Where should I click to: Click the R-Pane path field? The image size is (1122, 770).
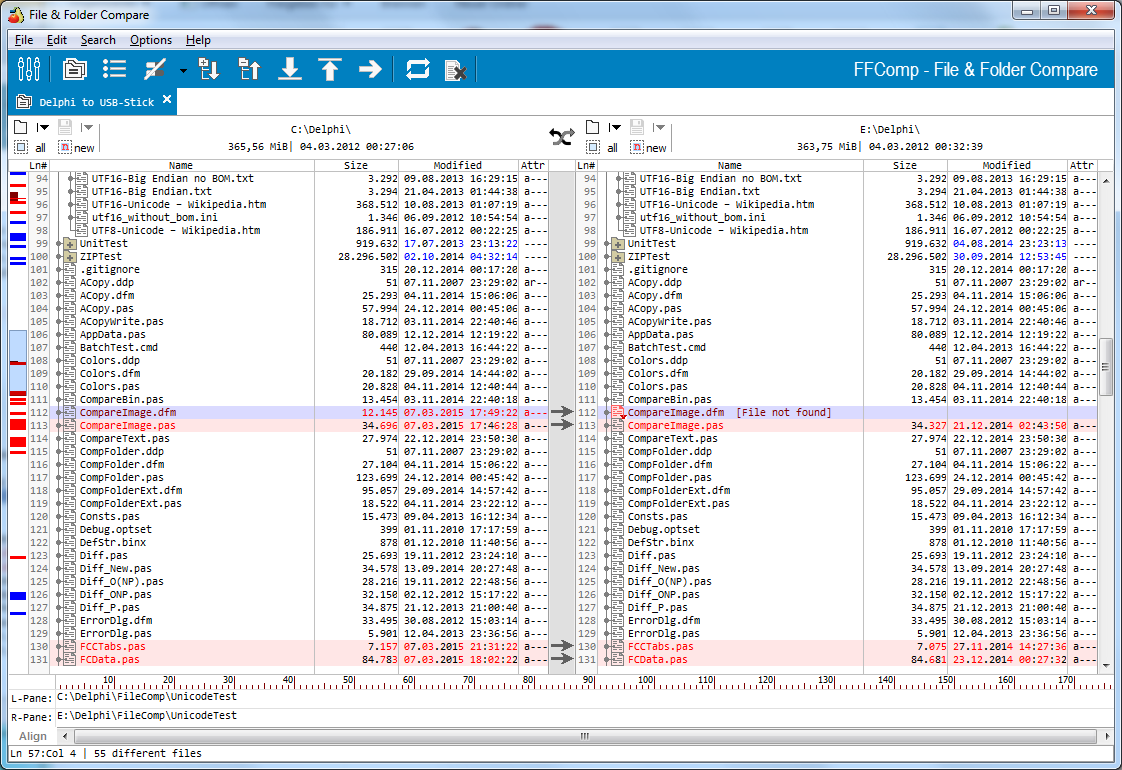tap(584, 716)
